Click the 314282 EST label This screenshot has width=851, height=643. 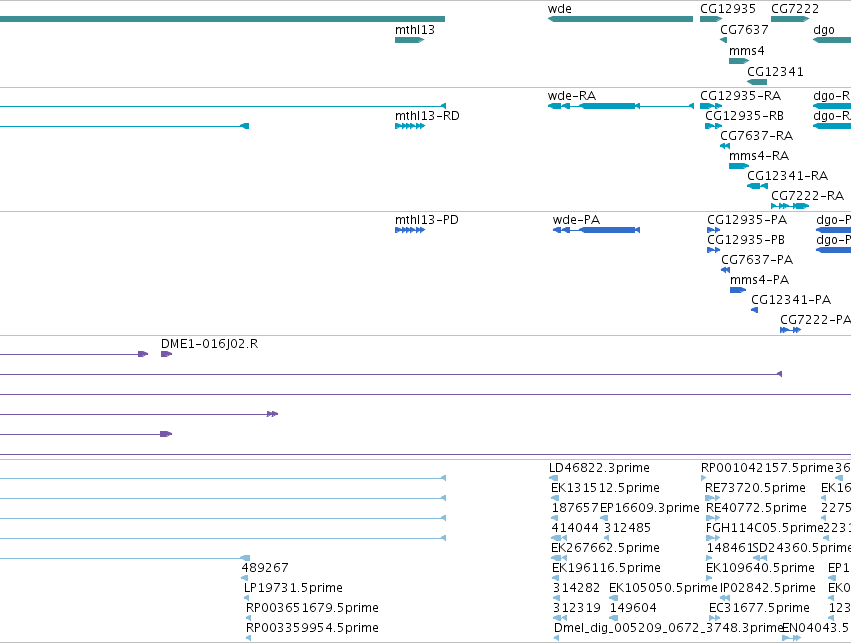click(x=576, y=588)
